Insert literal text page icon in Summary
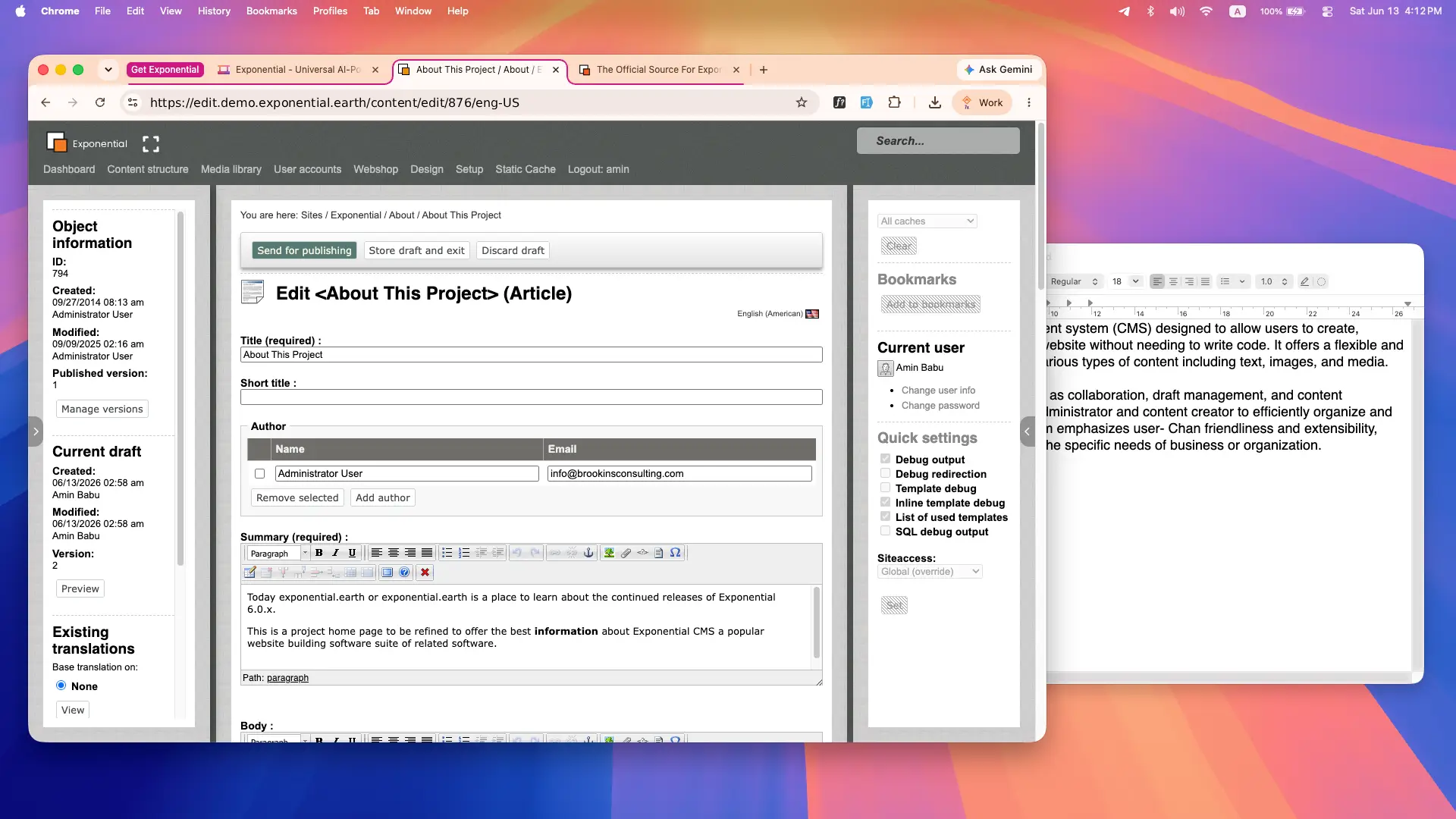Image resolution: width=1456 pixels, height=819 pixels. [658, 553]
